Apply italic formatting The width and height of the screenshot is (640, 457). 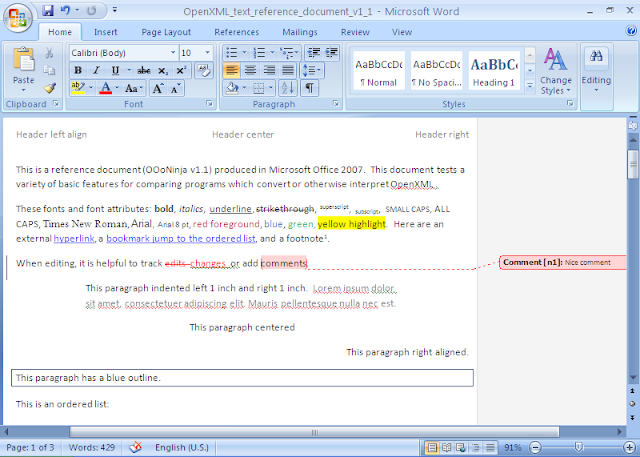click(97, 70)
